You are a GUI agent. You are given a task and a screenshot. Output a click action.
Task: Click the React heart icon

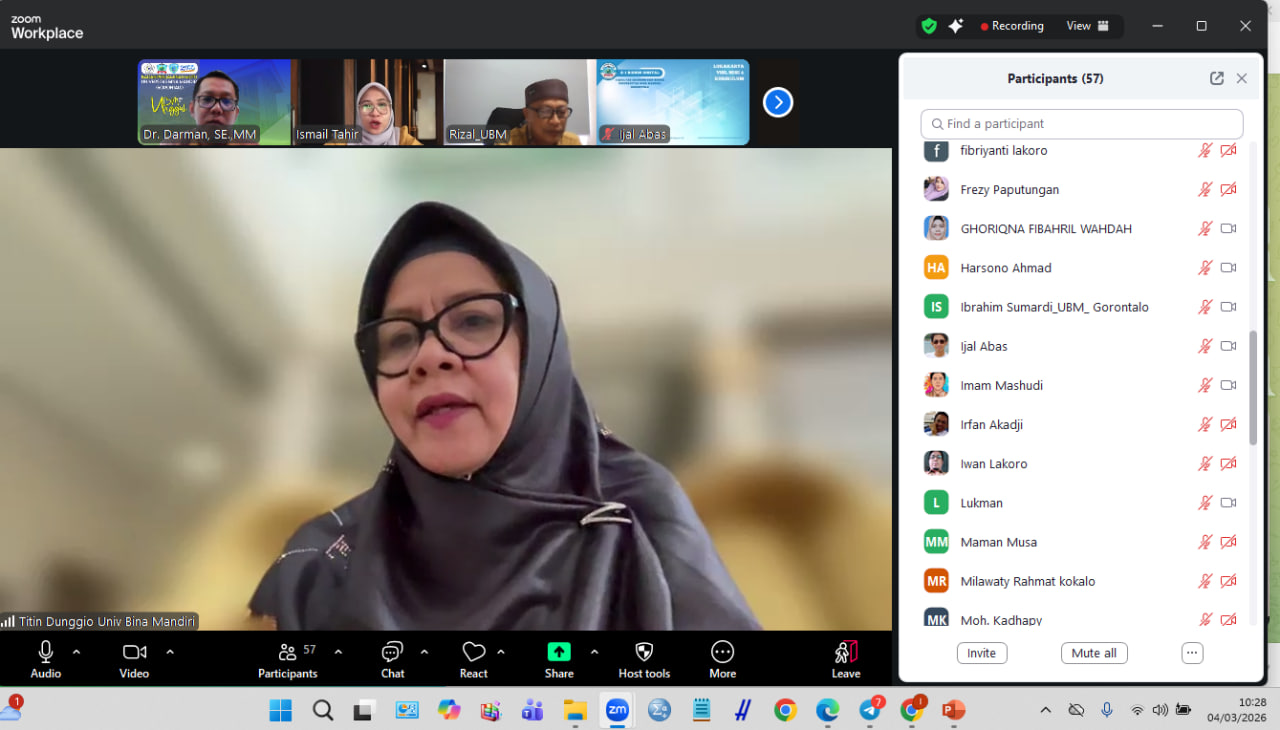473,652
